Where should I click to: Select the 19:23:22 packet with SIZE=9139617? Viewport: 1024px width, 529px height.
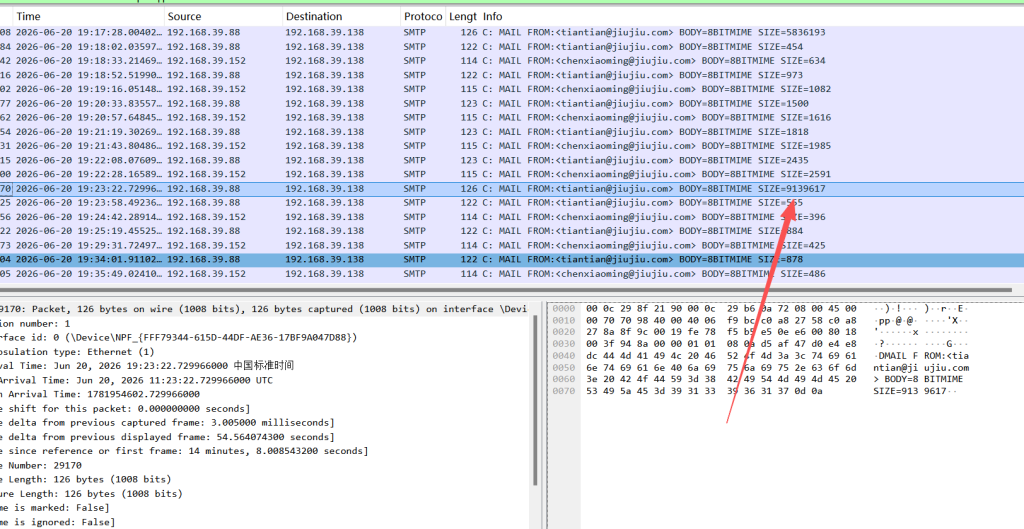512,189
